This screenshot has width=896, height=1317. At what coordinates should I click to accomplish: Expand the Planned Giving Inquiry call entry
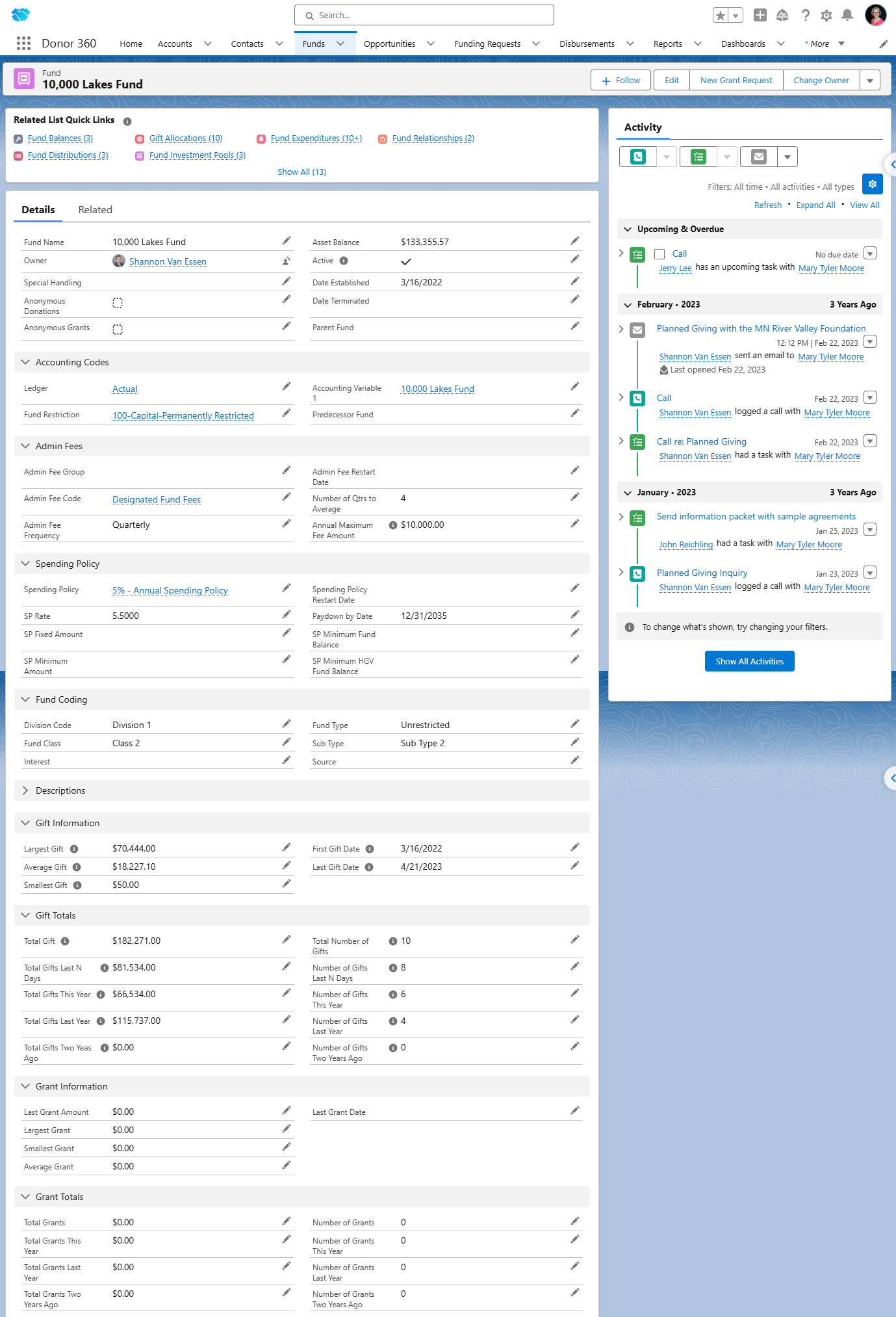coord(621,572)
